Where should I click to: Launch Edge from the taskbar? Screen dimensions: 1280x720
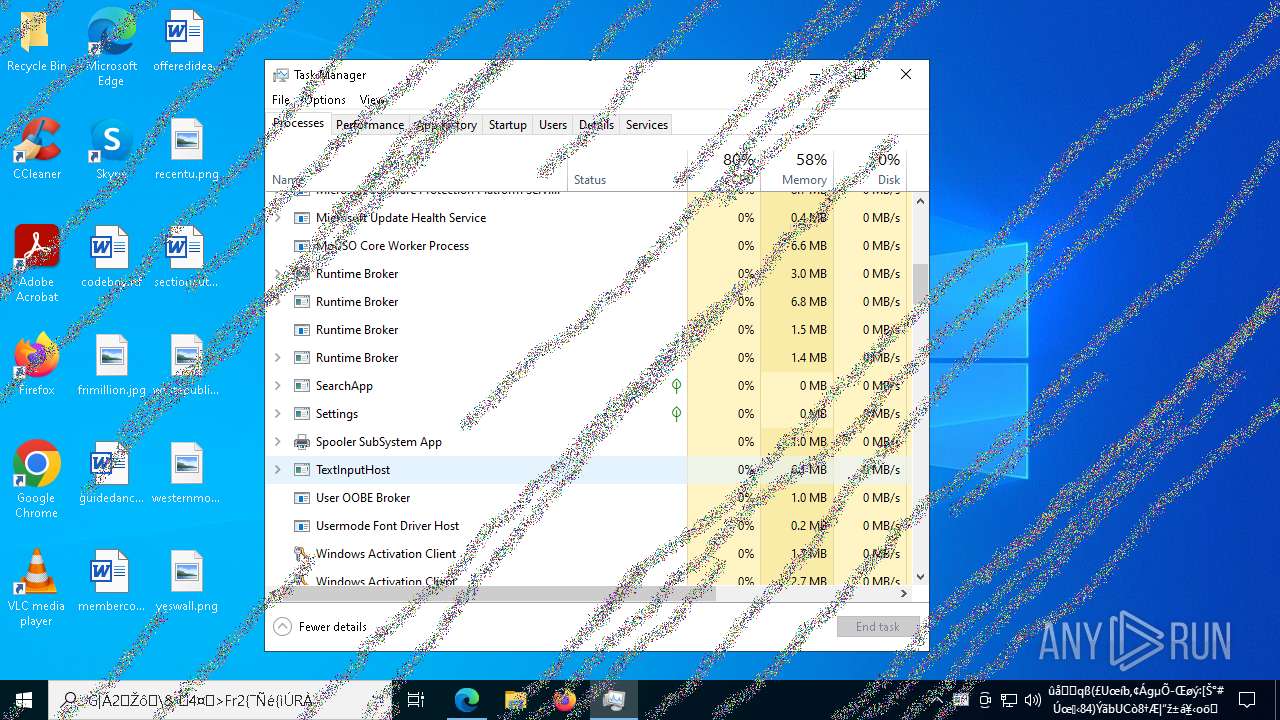(x=467, y=700)
